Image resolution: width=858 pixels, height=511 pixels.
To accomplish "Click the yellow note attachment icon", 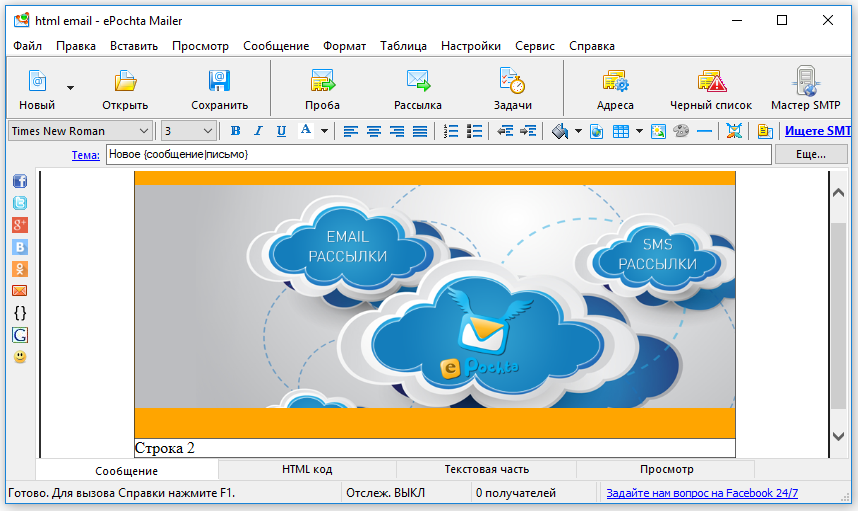I will [765, 131].
